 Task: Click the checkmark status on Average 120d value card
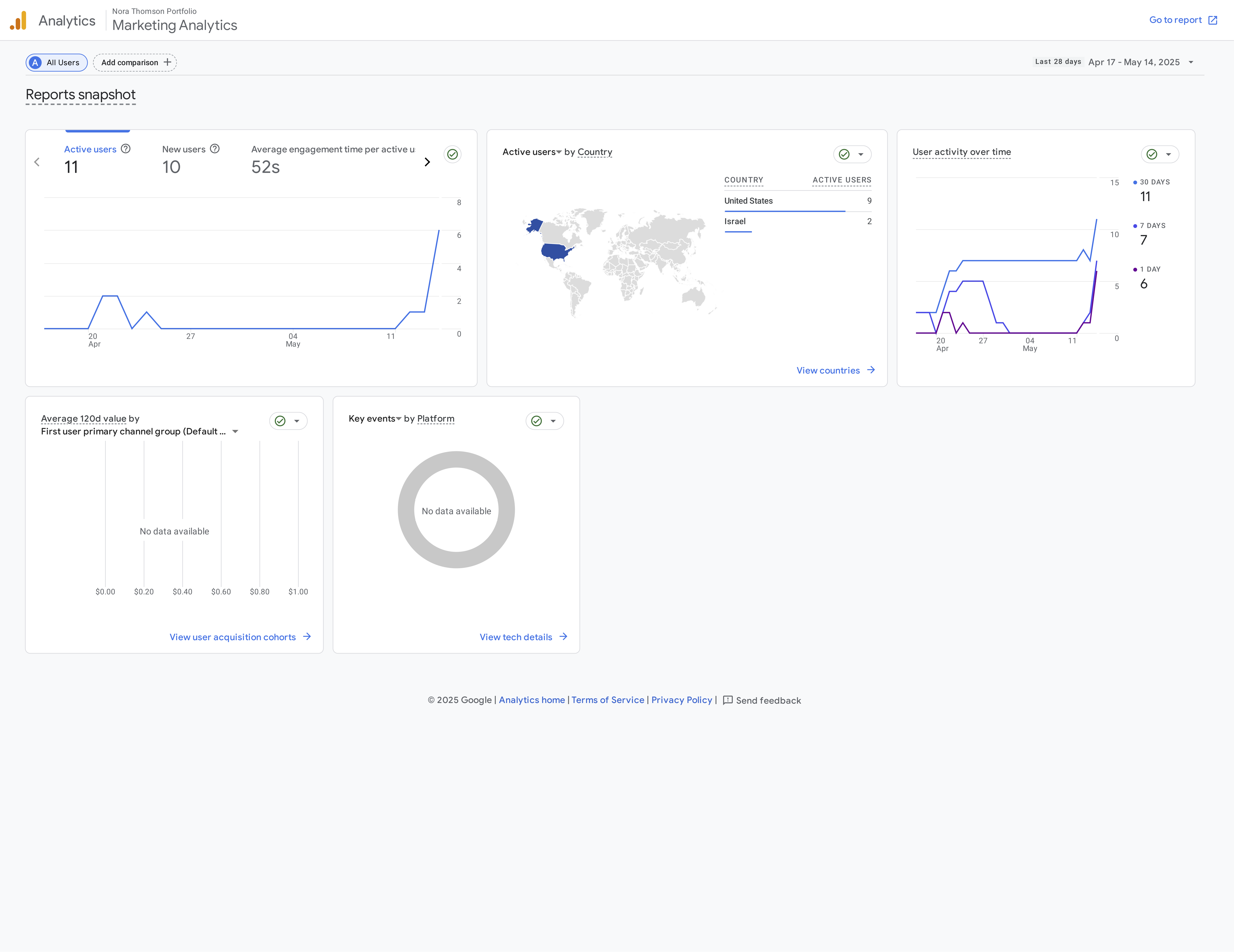pyautogui.click(x=280, y=421)
